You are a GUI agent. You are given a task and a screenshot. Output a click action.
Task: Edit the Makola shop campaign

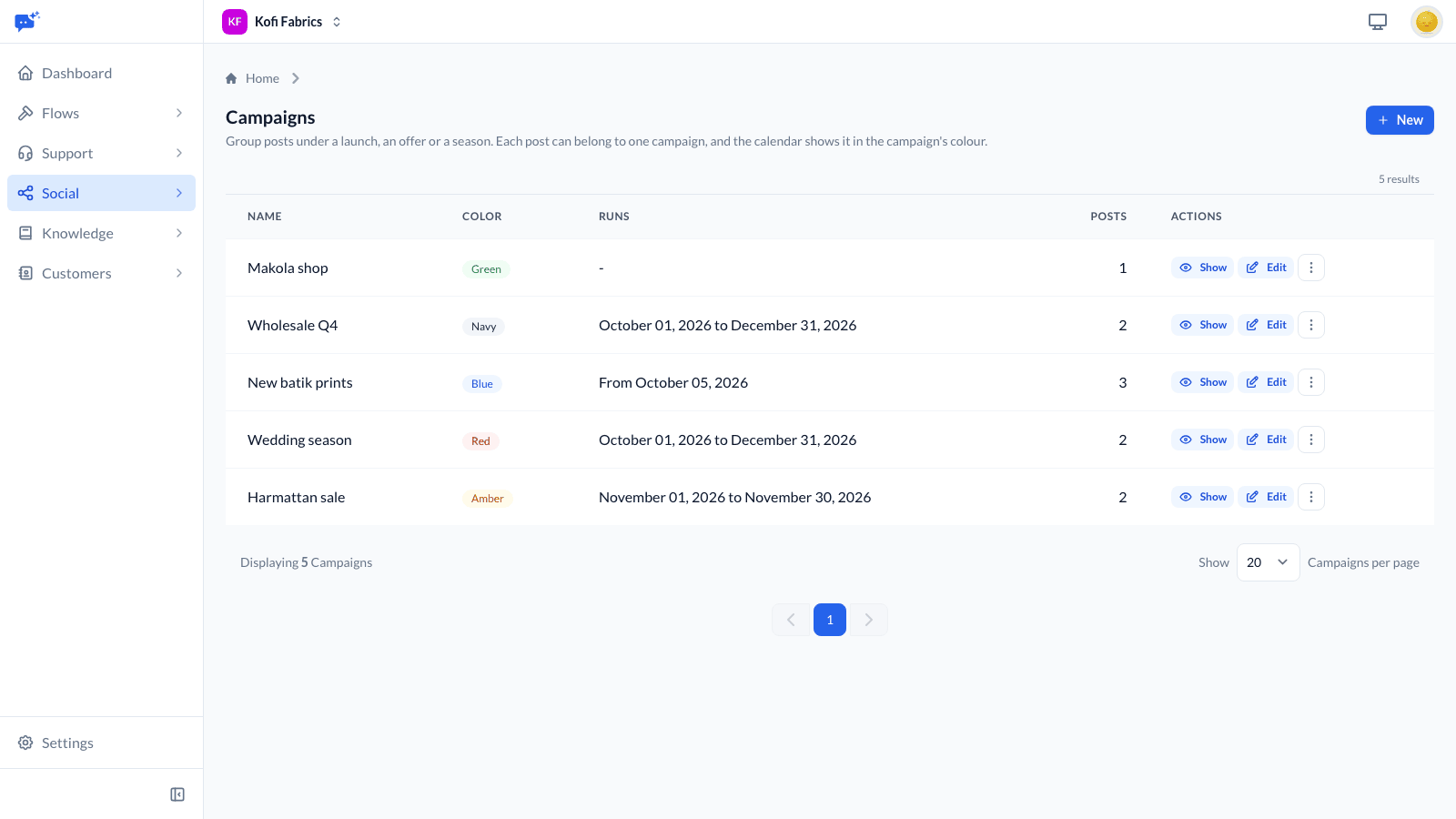point(1266,268)
